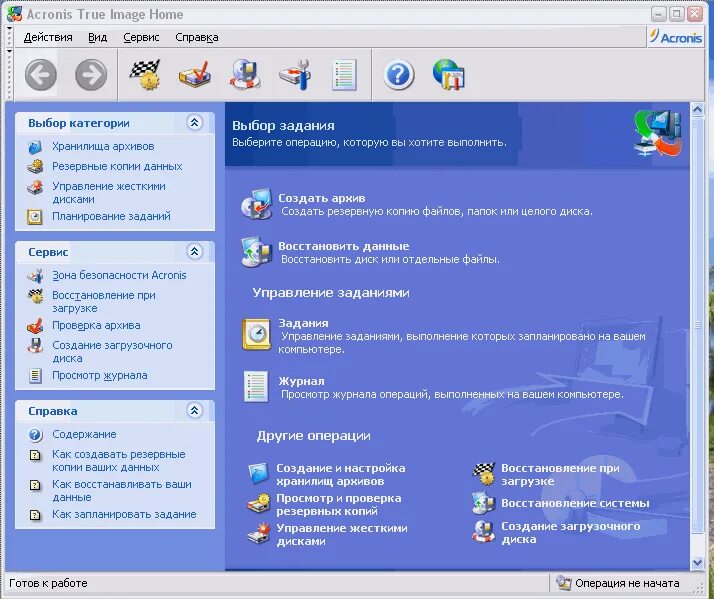714x599 pixels.
Task: Click the Проверка архива sidebar icon
Action: coord(35,326)
